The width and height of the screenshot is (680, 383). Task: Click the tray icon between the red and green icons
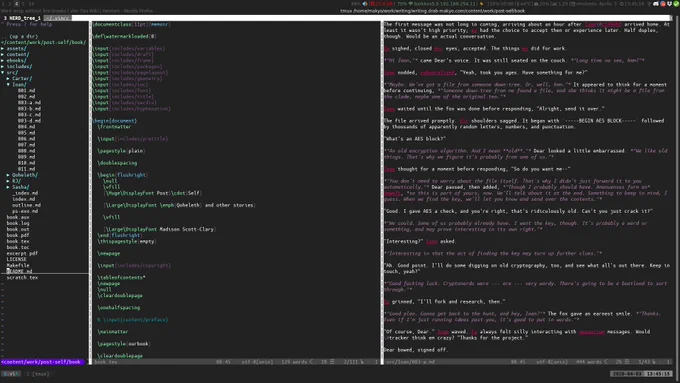pos(669,4)
